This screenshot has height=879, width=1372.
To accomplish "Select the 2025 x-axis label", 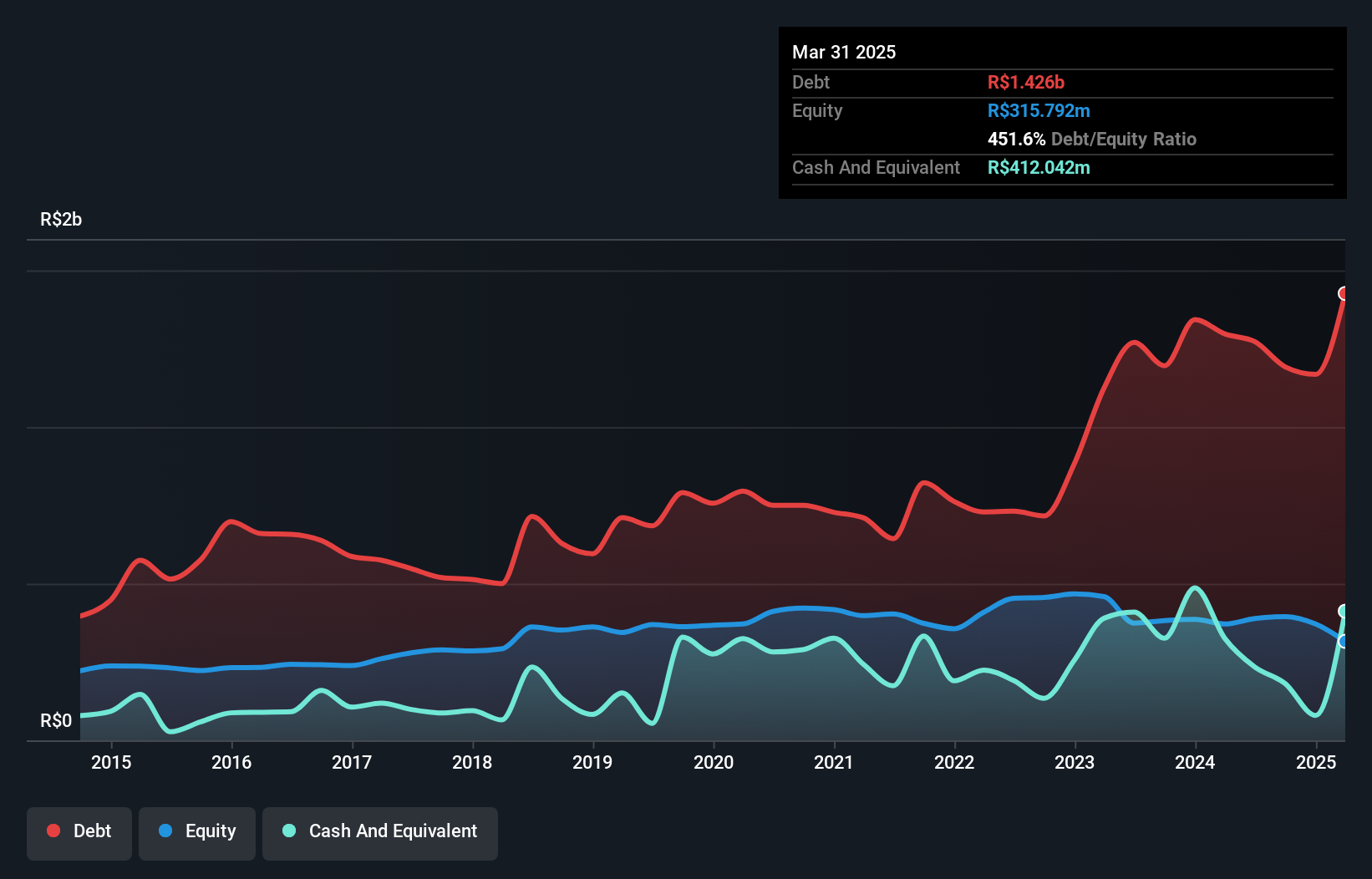I will 1316,762.
